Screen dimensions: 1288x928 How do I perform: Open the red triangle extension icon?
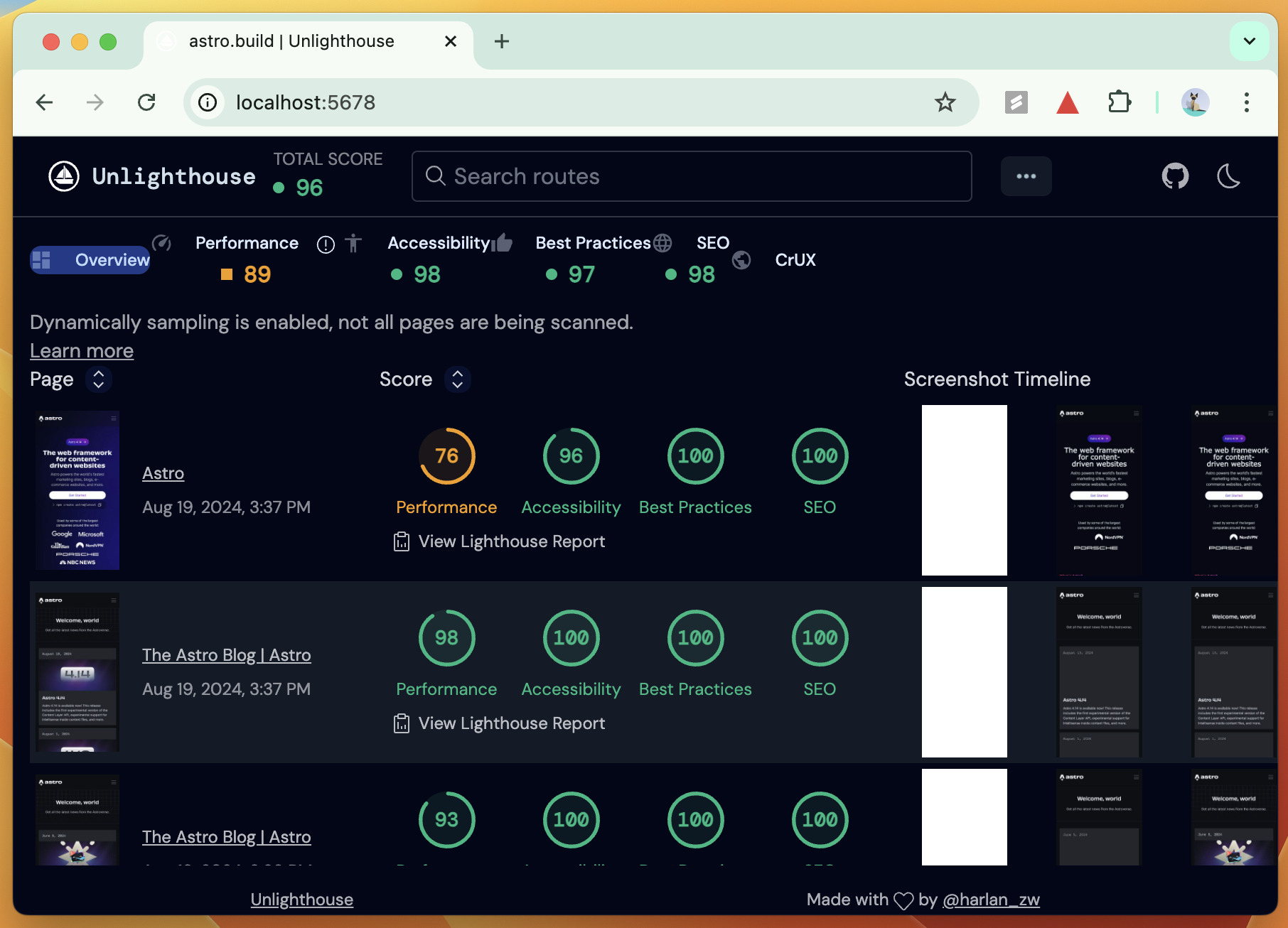click(1067, 102)
